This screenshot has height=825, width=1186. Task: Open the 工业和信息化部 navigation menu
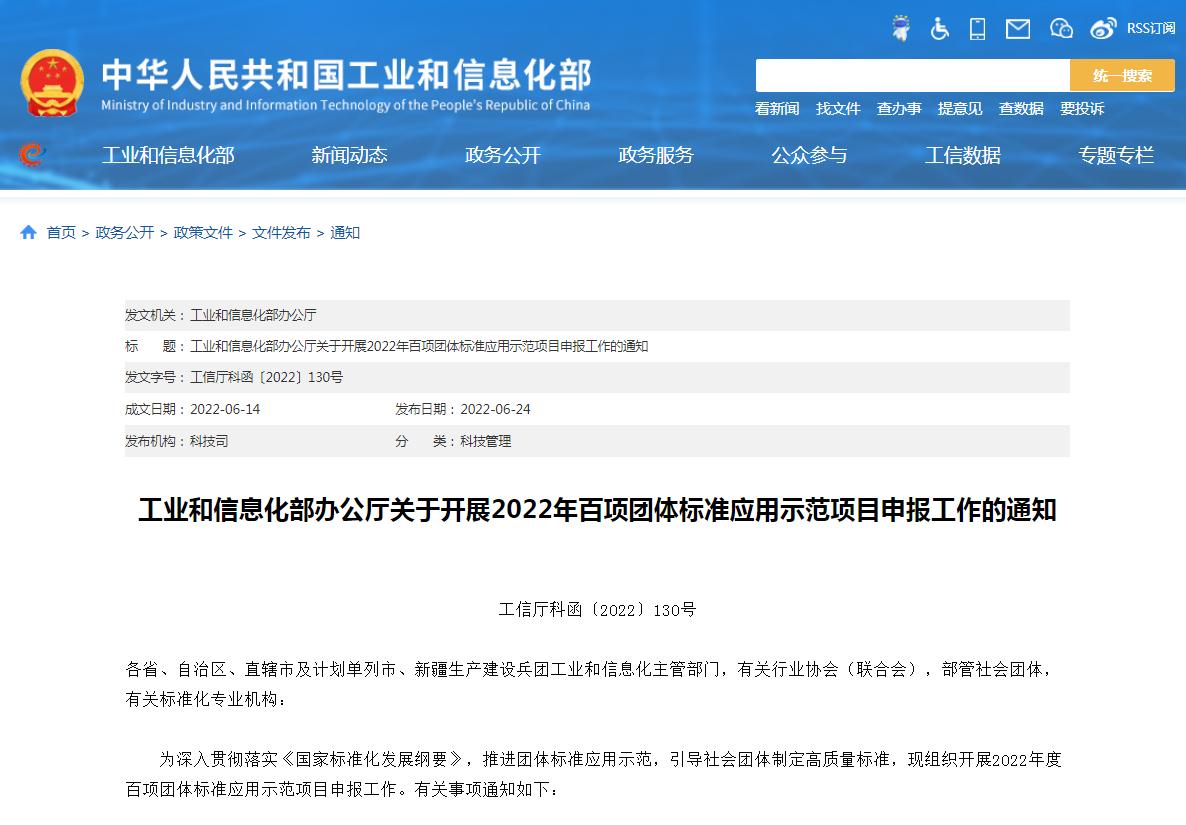coord(168,155)
